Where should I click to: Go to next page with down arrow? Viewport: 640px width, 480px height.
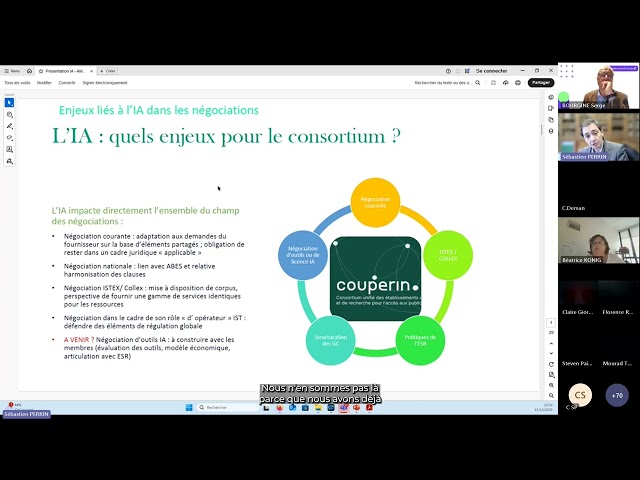point(551,353)
